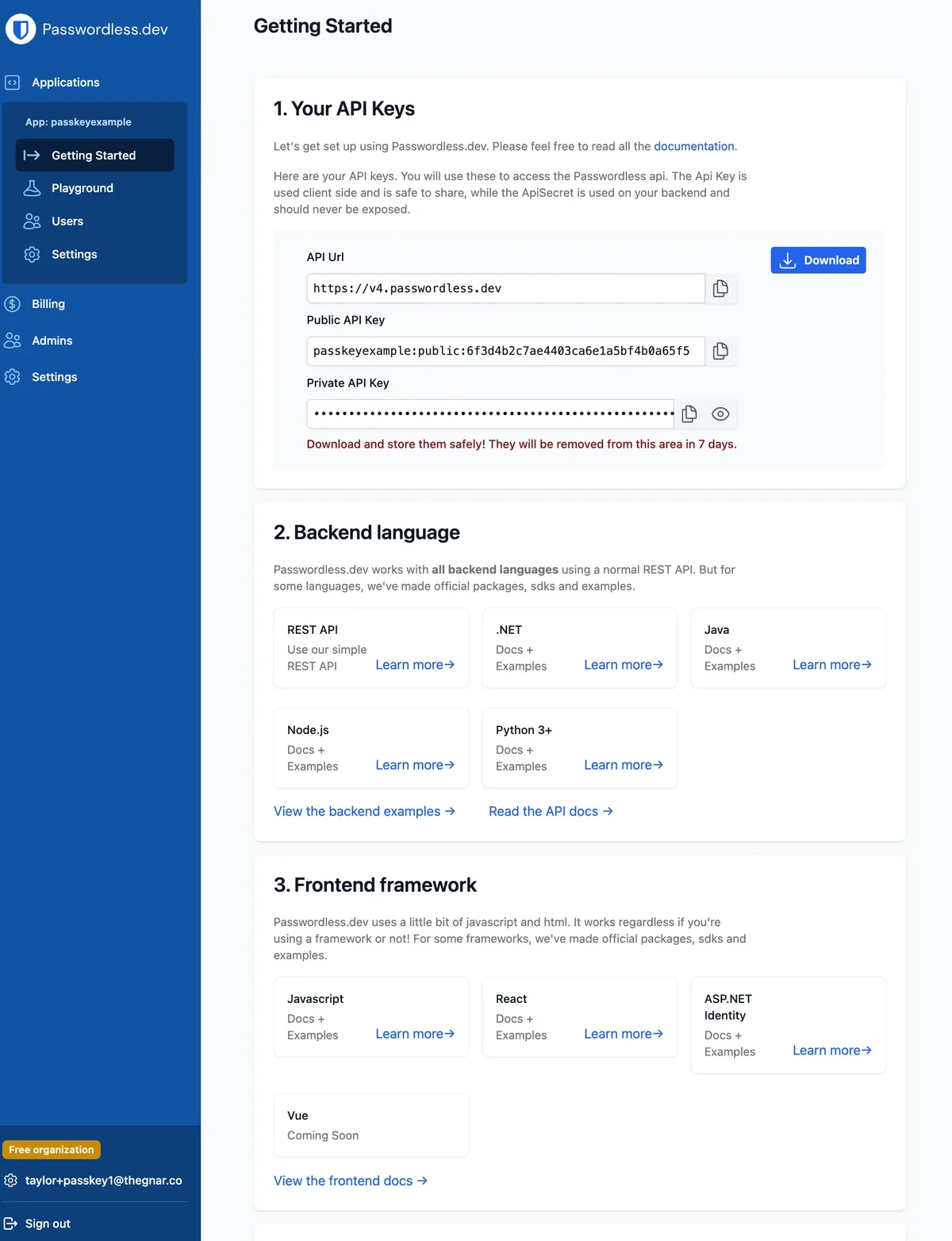This screenshot has width=952, height=1241.
Task: Open Admins in the sidebar
Action: pyautogui.click(x=52, y=340)
